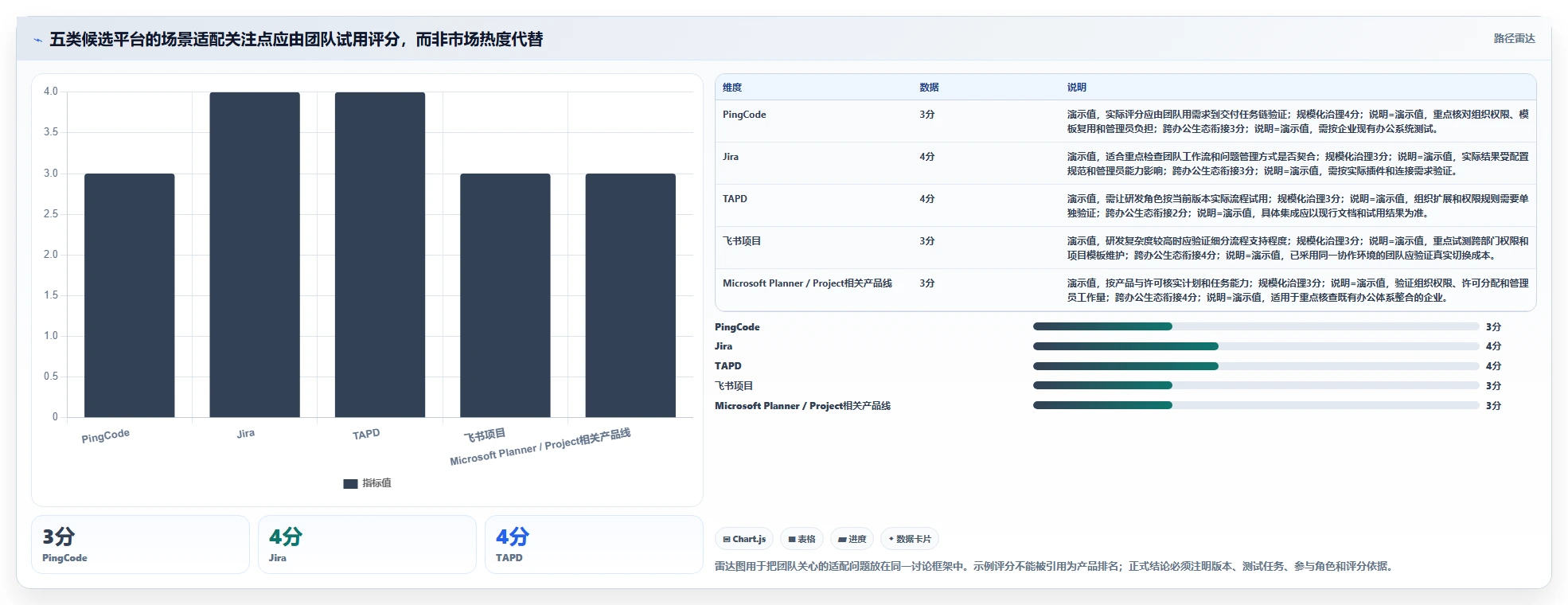Open the 3分 PingCode data card
This screenshot has height=605, width=1568.
pyautogui.click(x=140, y=544)
